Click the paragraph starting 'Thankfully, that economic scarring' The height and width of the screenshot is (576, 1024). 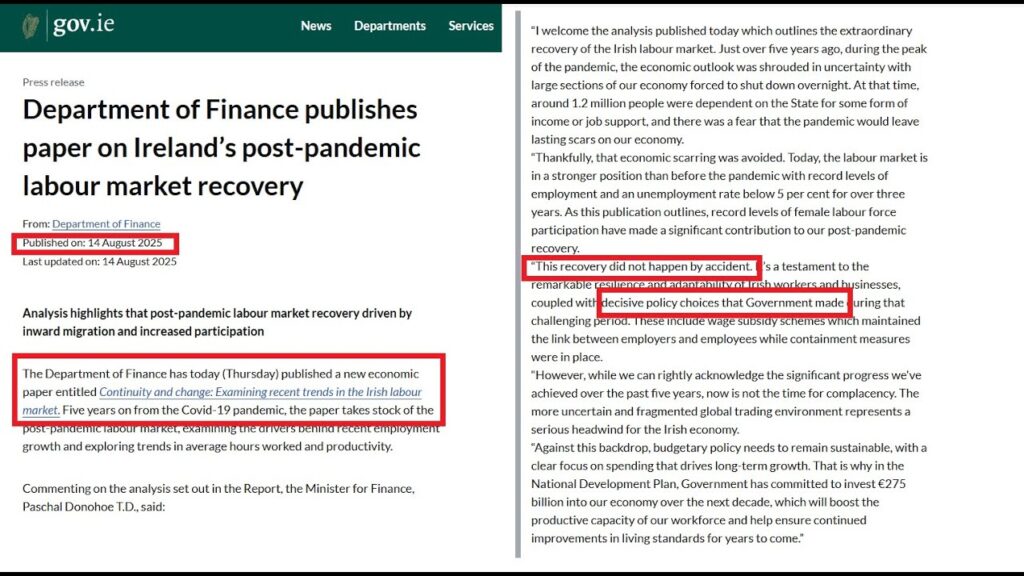[x=730, y=202]
